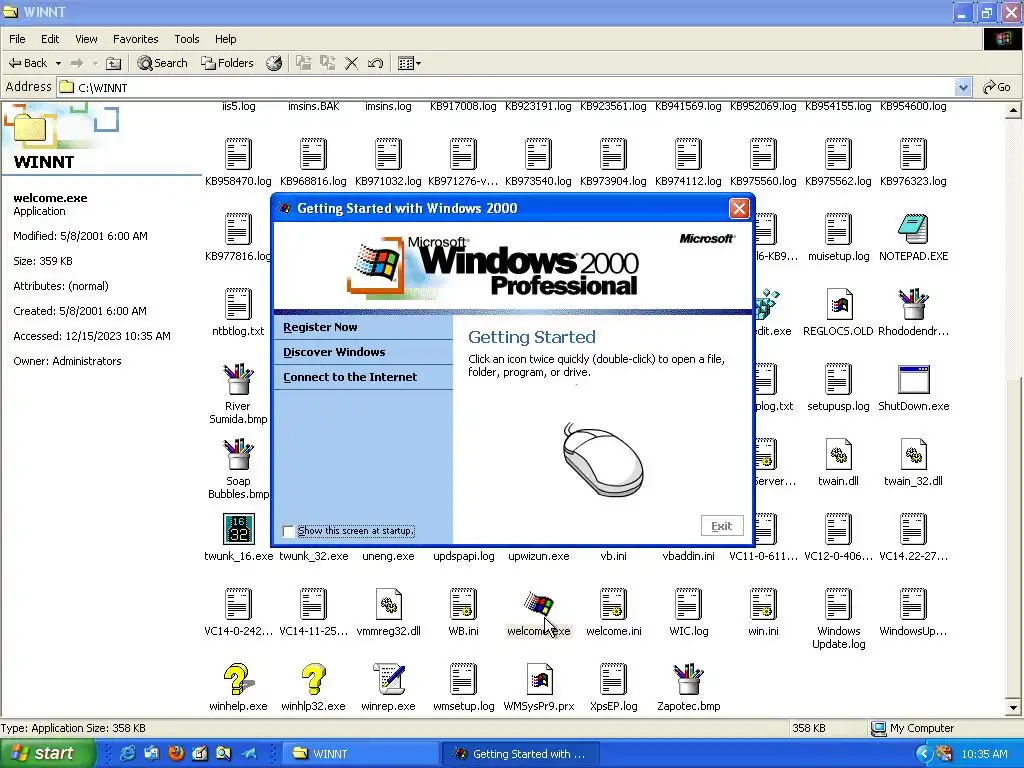Toggle the Folders pane button

click(227, 63)
